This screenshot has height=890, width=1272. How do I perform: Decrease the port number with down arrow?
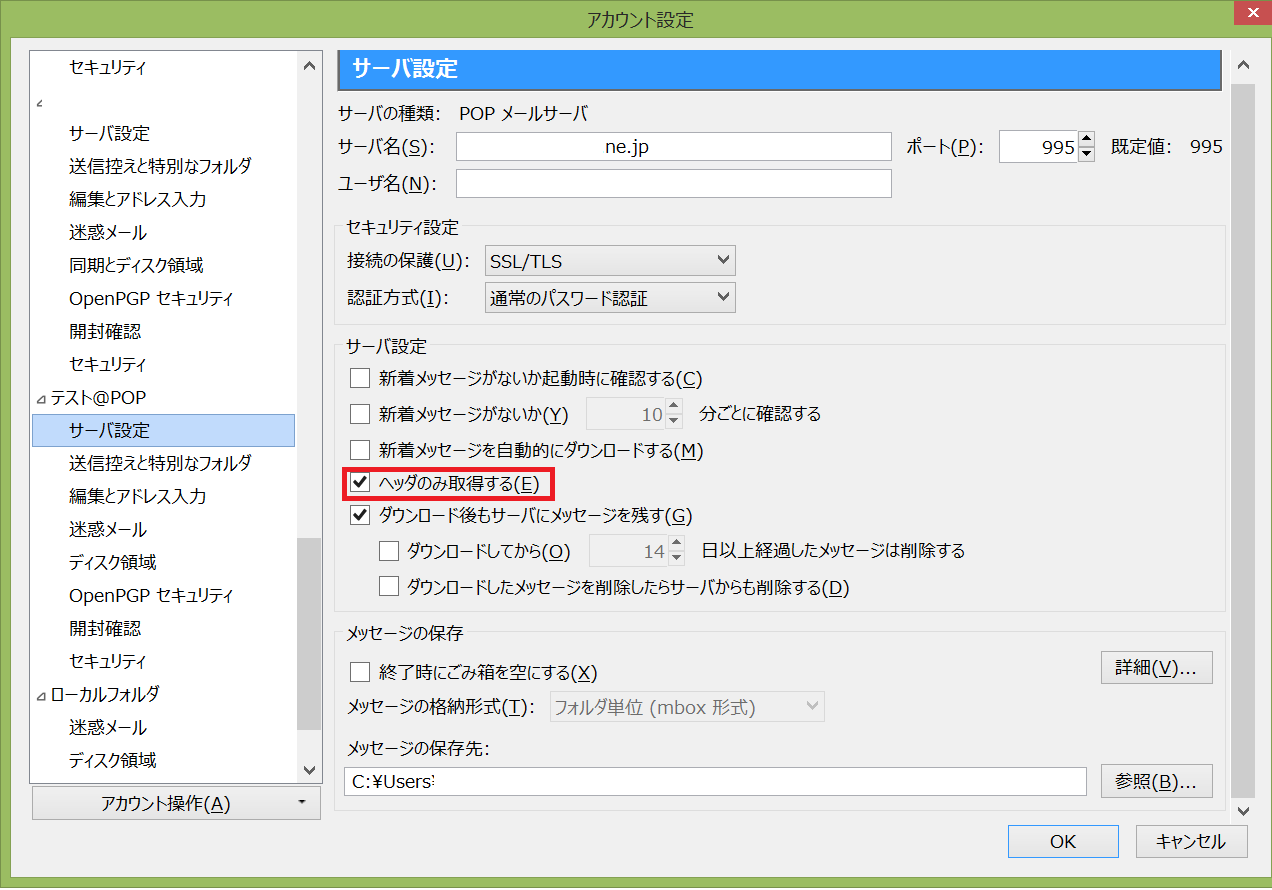(x=1087, y=154)
